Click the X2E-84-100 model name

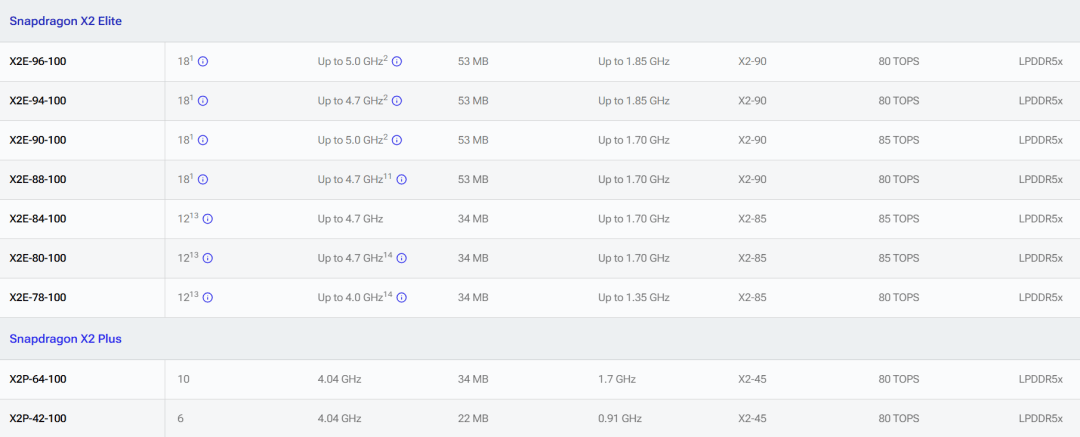38,219
